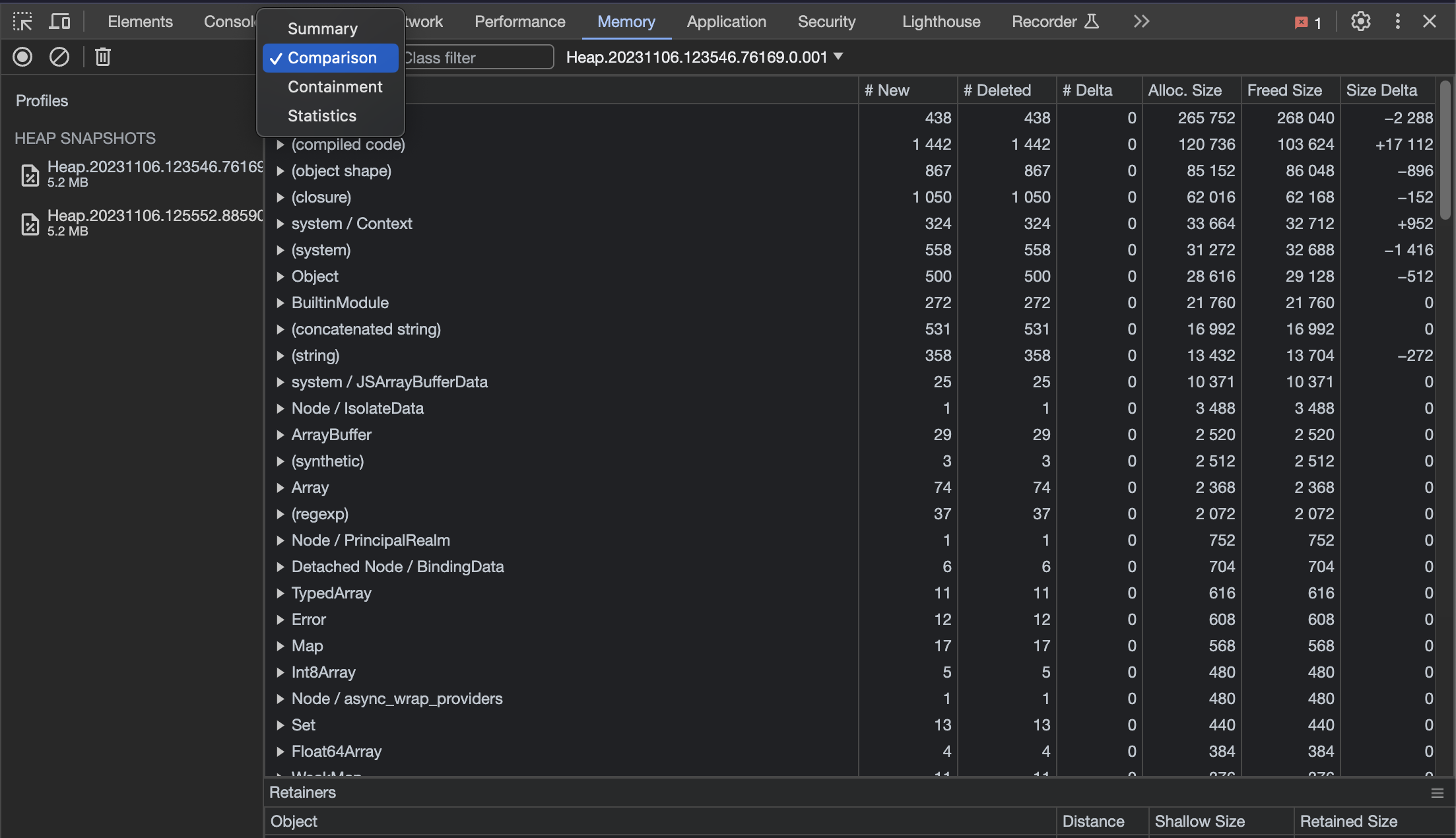
Task: Keep the Comparison perspective checked
Action: pos(332,57)
